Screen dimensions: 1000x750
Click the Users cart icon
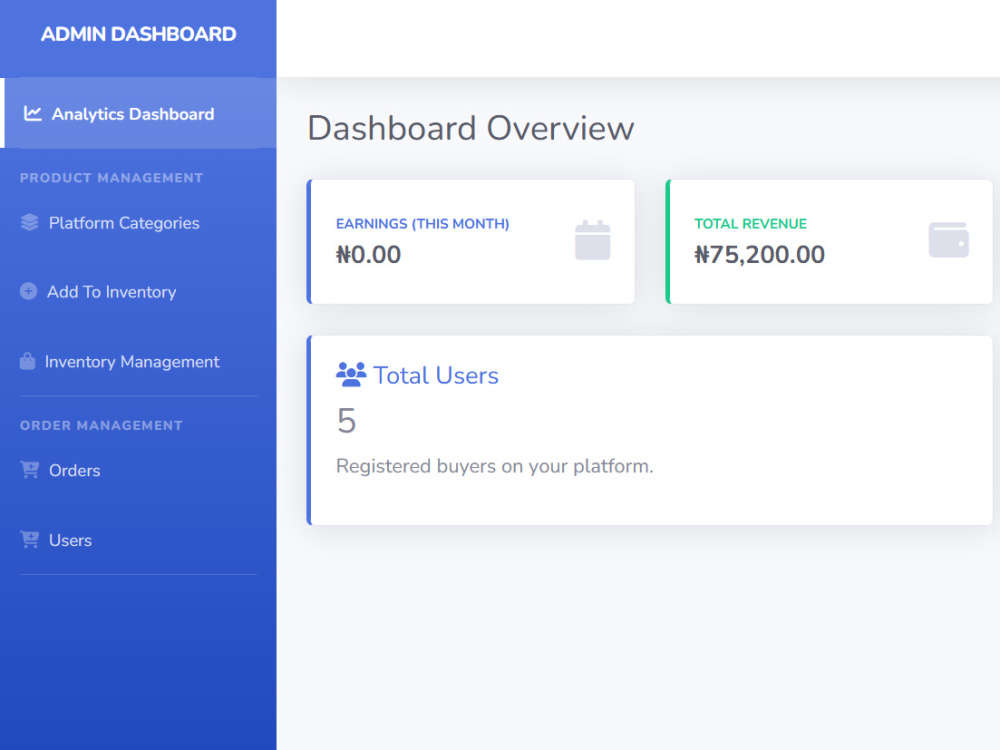coord(29,540)
